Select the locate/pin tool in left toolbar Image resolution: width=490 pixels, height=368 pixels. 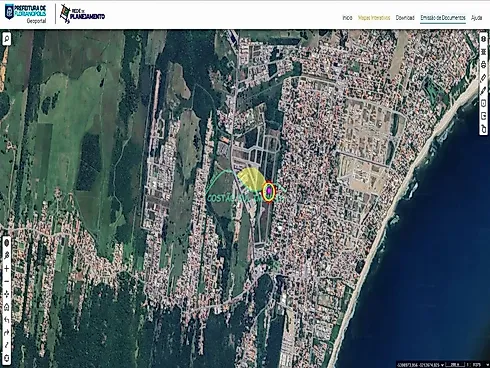coord(6,256)
